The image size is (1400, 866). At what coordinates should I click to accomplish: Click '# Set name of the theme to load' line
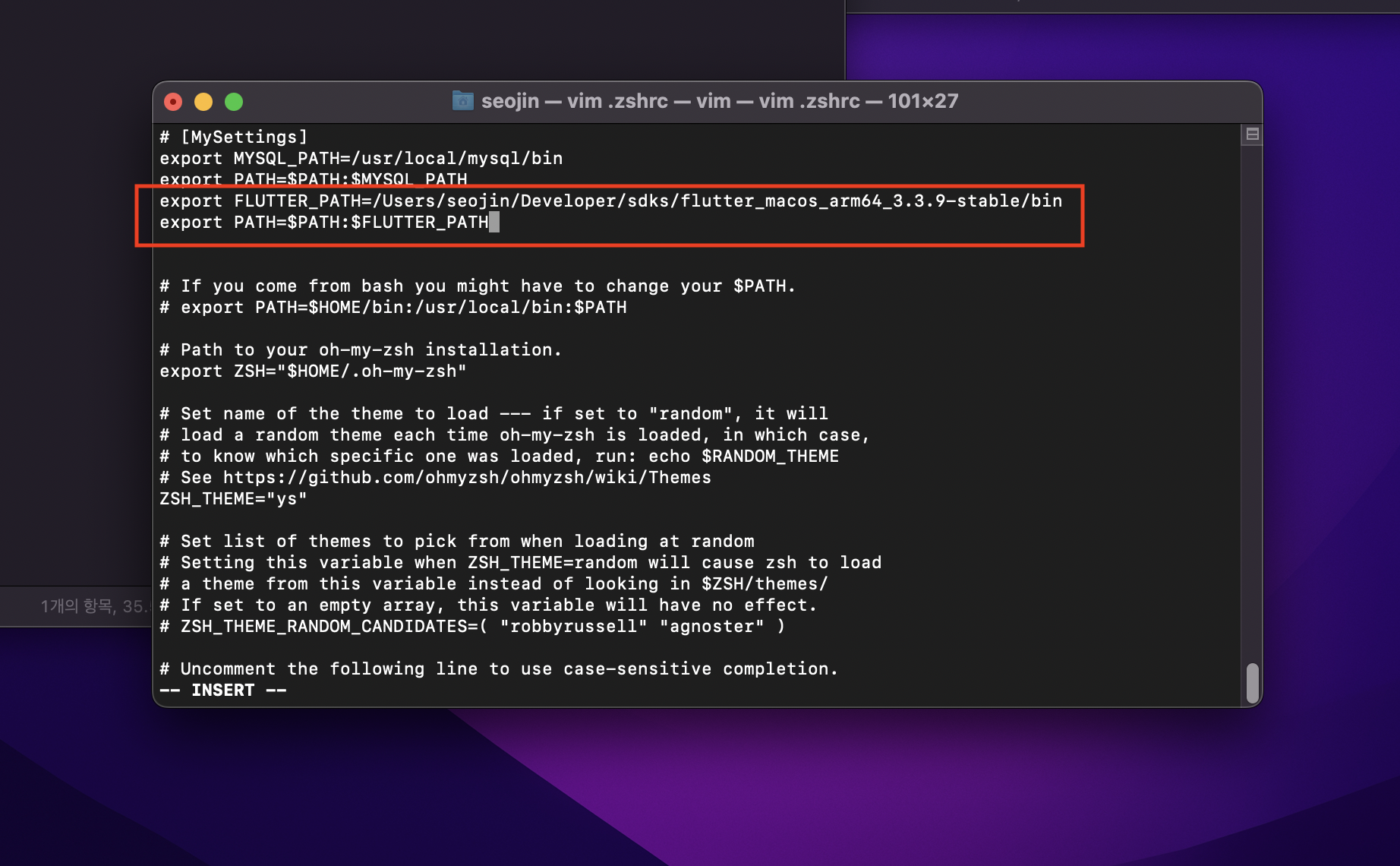(493, 414)
